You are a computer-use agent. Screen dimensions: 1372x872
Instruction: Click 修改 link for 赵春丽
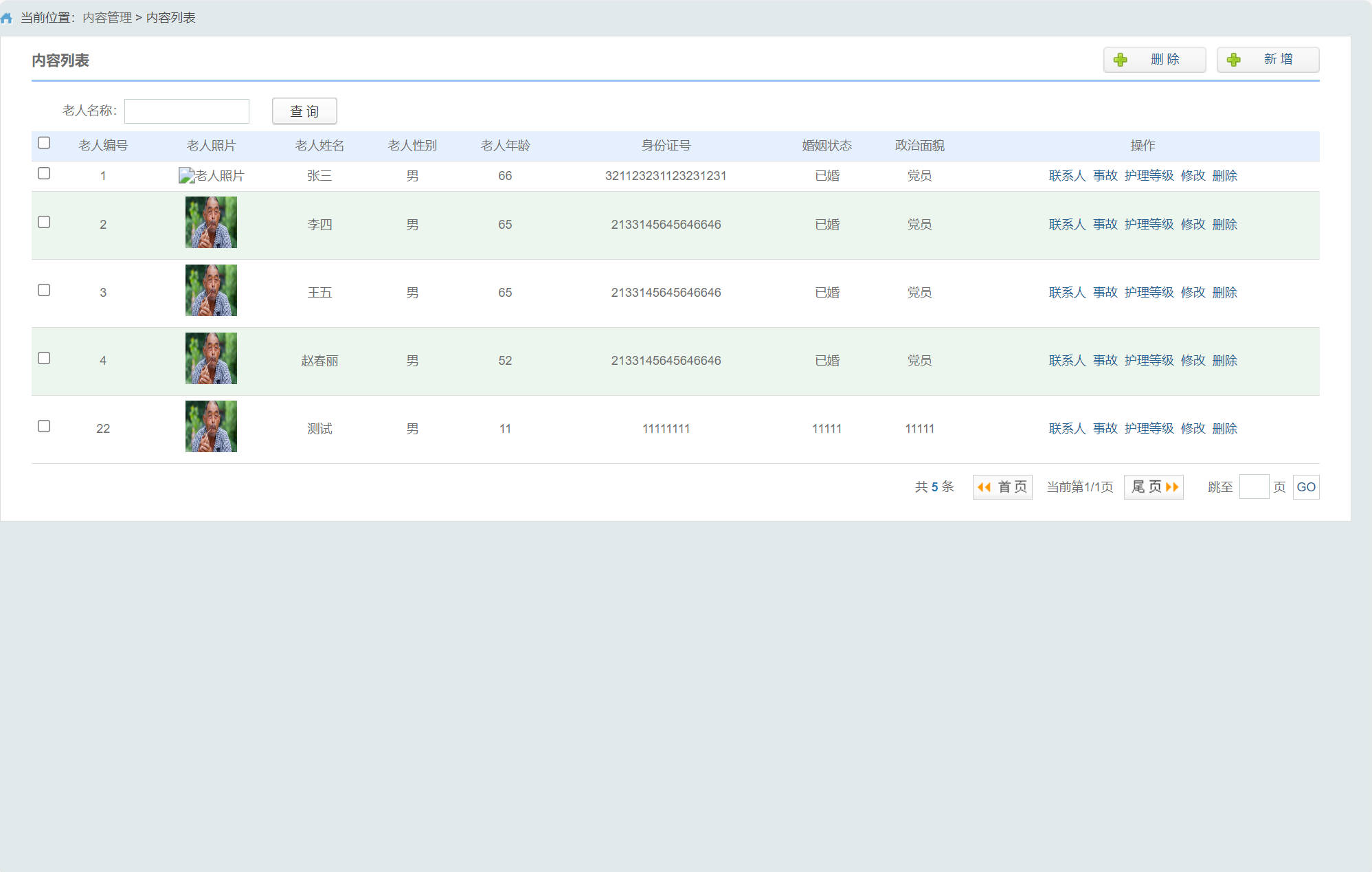1193,361
